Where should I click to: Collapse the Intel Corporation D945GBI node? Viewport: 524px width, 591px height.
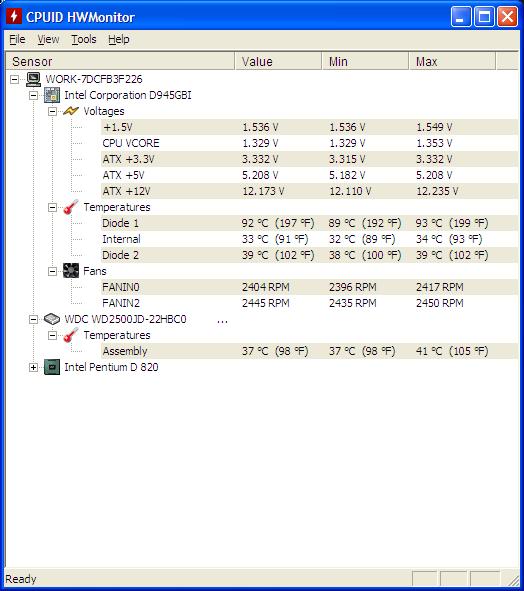point(34,95)
